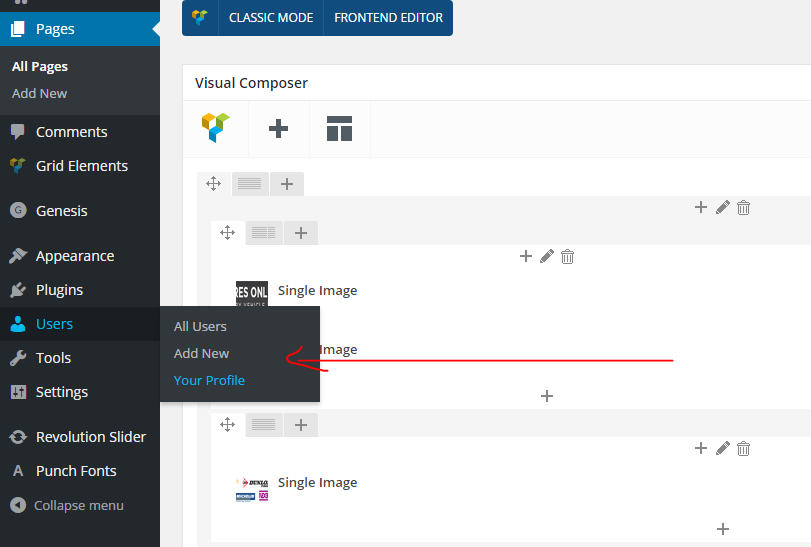The height and width of the screenshot is (547, 811).
Task: Click Single Image label next to tyres-online thumbnail
Action: tap(318, 291)
